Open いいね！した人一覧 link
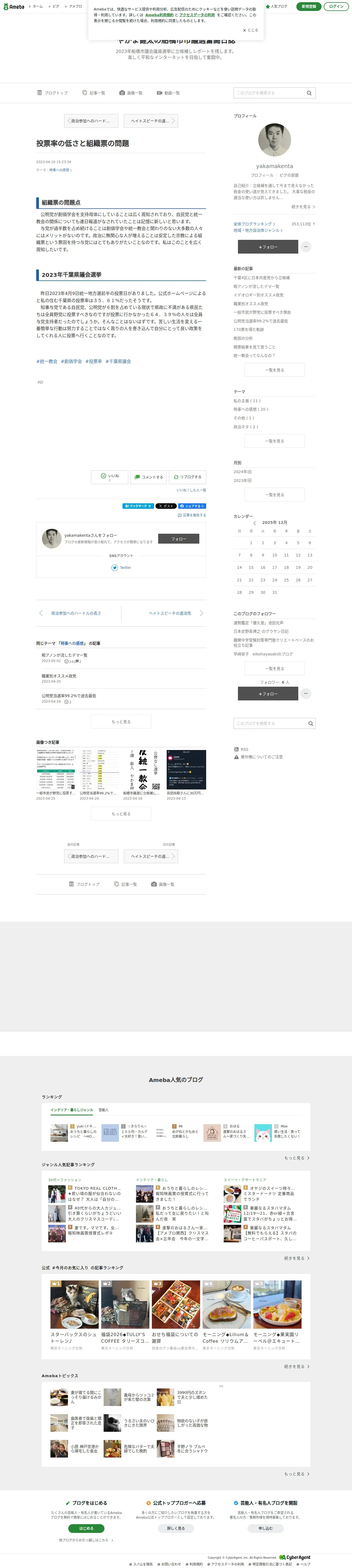The image size is (352, 1568). pos(191,490)
